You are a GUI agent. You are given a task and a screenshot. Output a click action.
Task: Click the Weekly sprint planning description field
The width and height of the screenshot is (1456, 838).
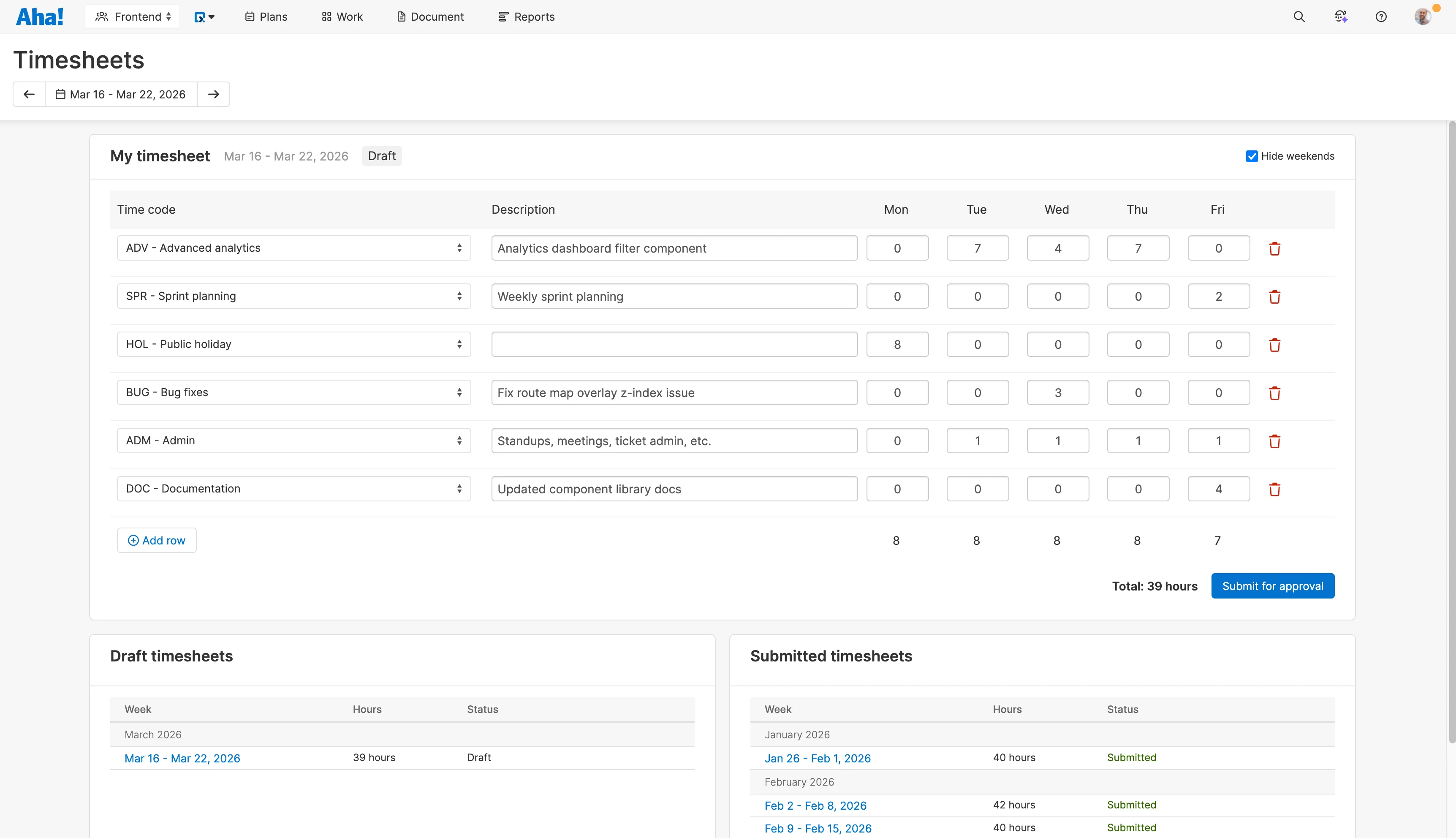point(674,296)
